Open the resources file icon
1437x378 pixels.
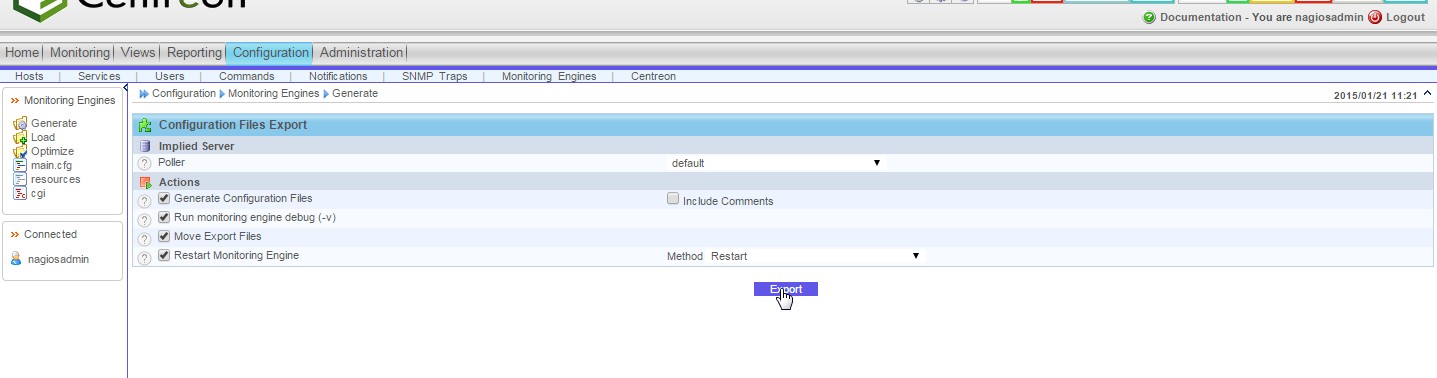tap(20, 179)
